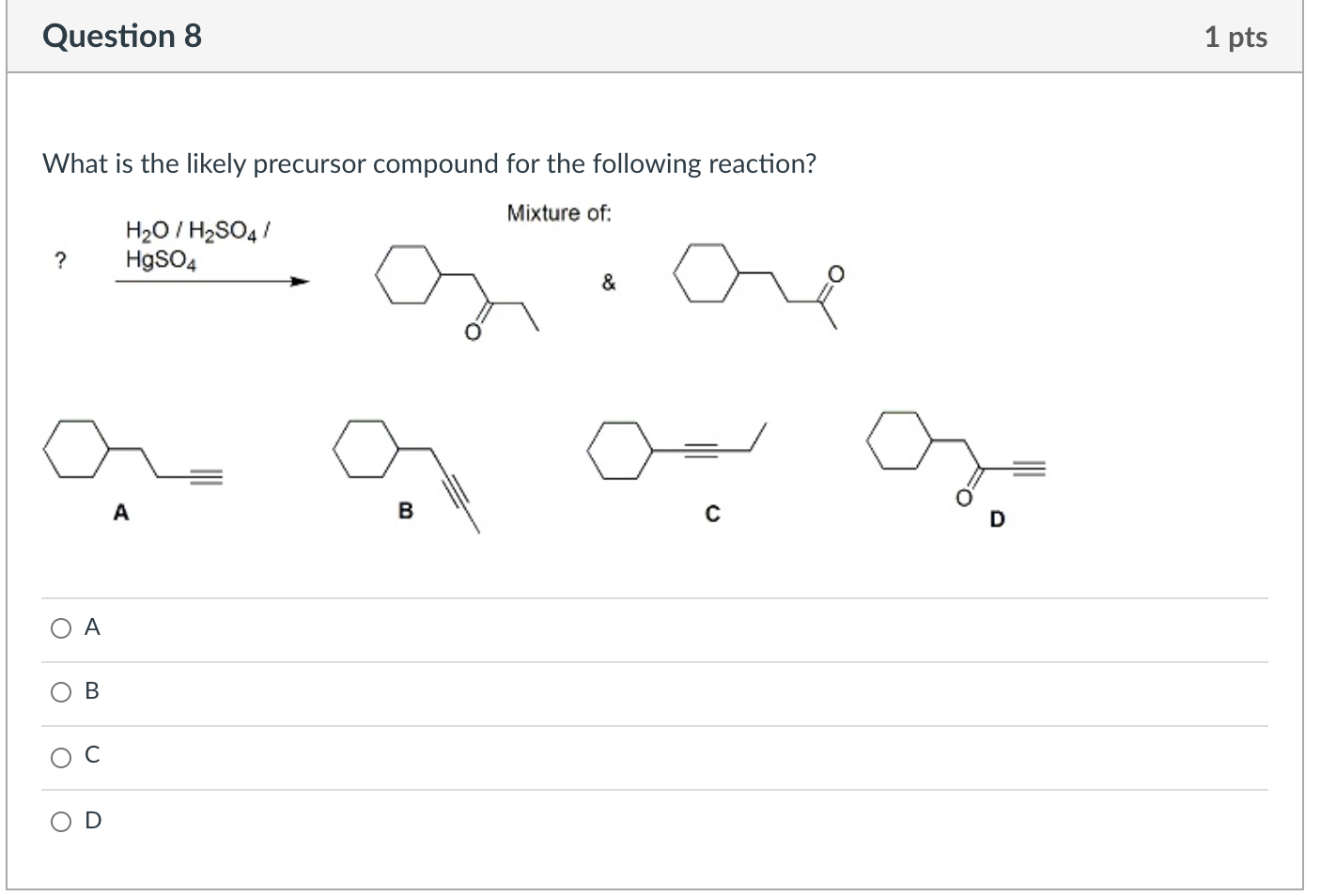Click the question mark precursor symbol
1321x896 pixels.
point(60,260)
